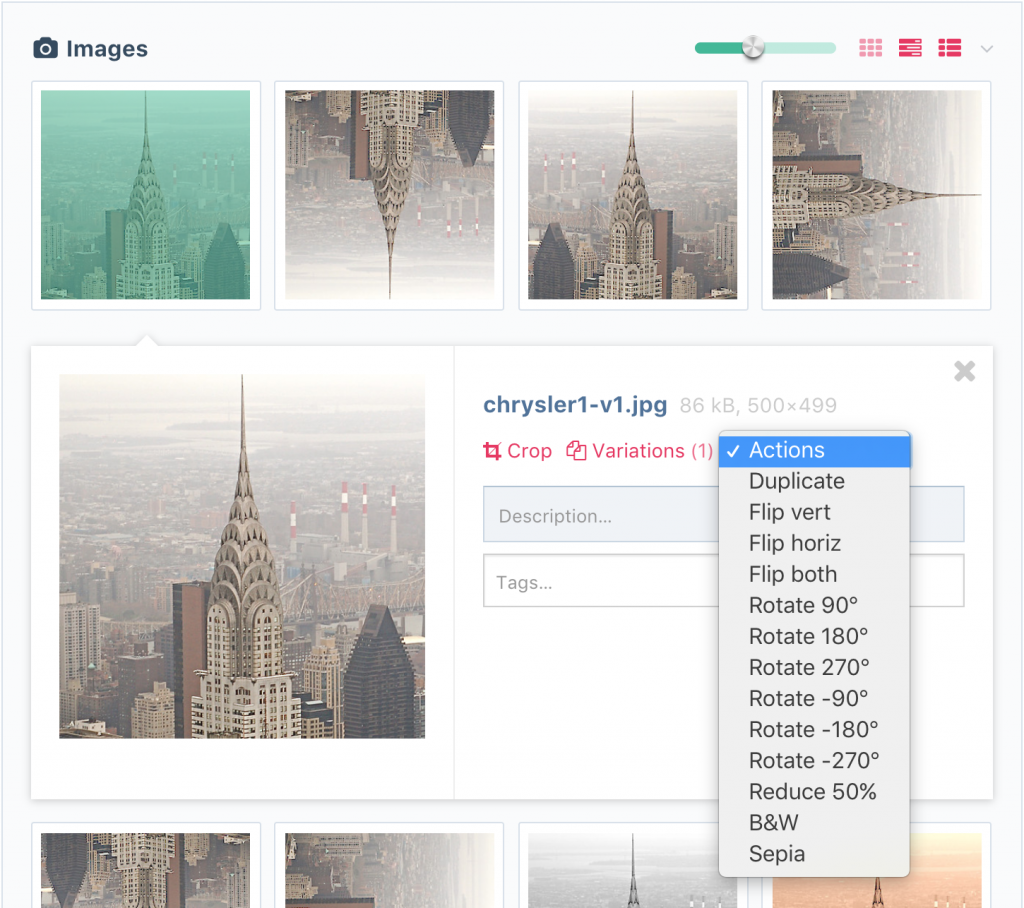Switch to list view layout
The height and width of the screenshot is (908, 1024).
pyautogui.click(x=950, y=48)
